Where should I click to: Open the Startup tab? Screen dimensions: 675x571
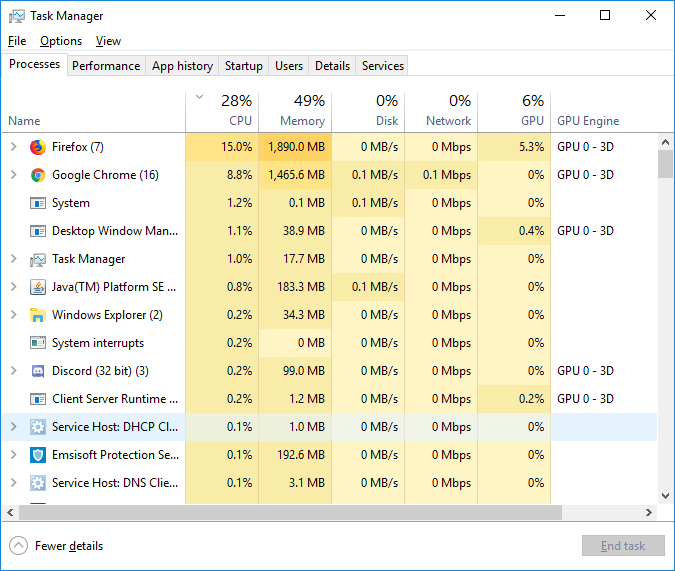click(243, 66)
